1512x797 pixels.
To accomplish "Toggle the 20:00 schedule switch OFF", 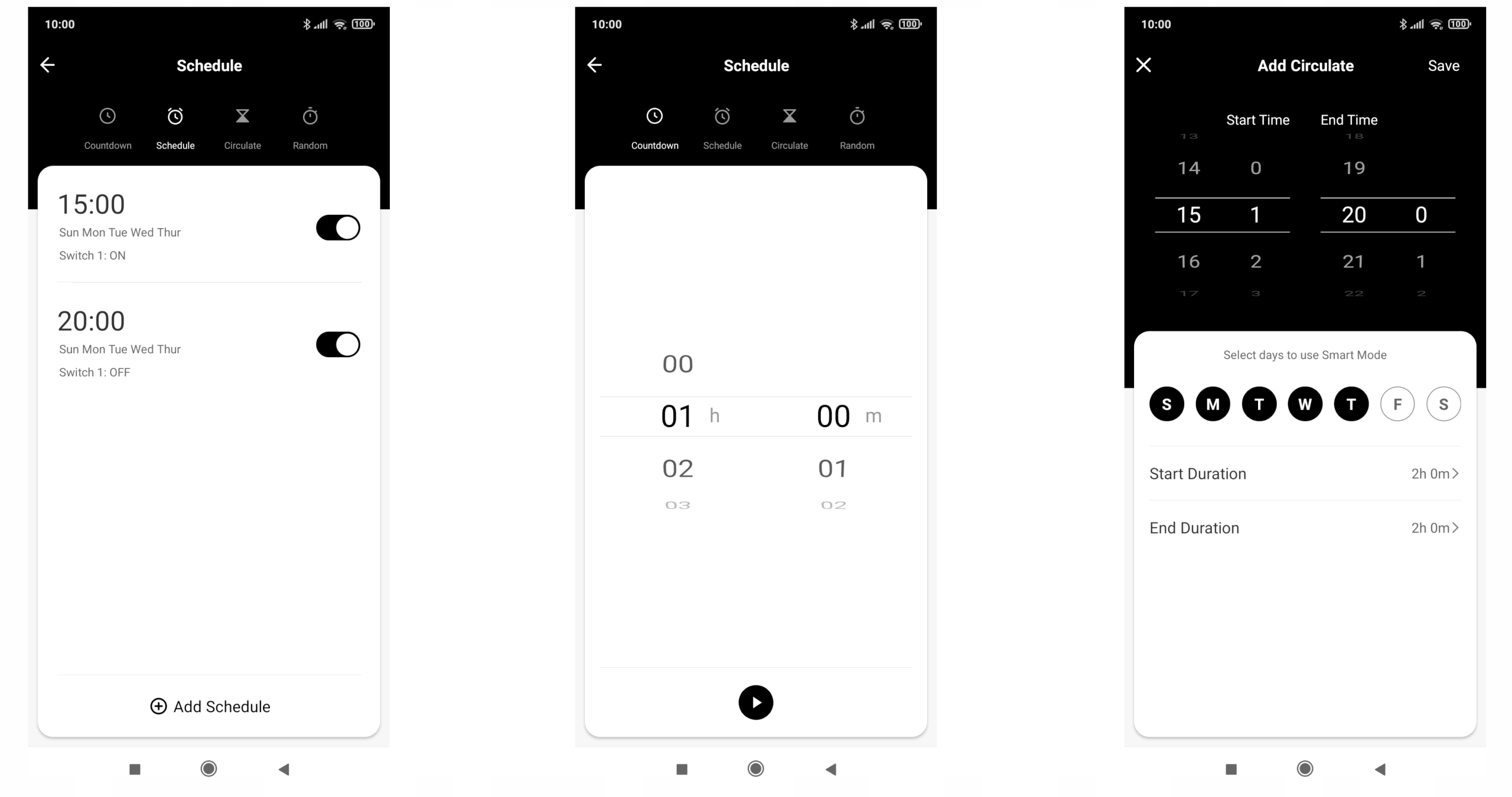I will click(338, 344).
